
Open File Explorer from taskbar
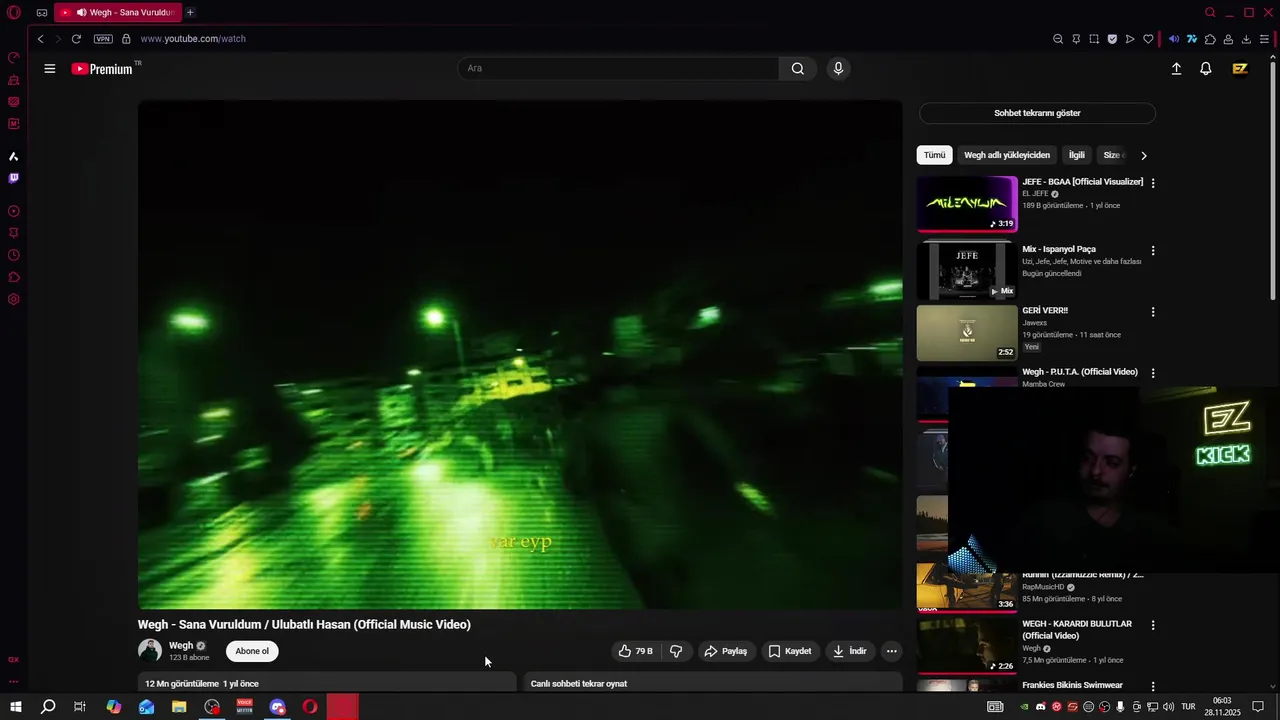point(179,707)
